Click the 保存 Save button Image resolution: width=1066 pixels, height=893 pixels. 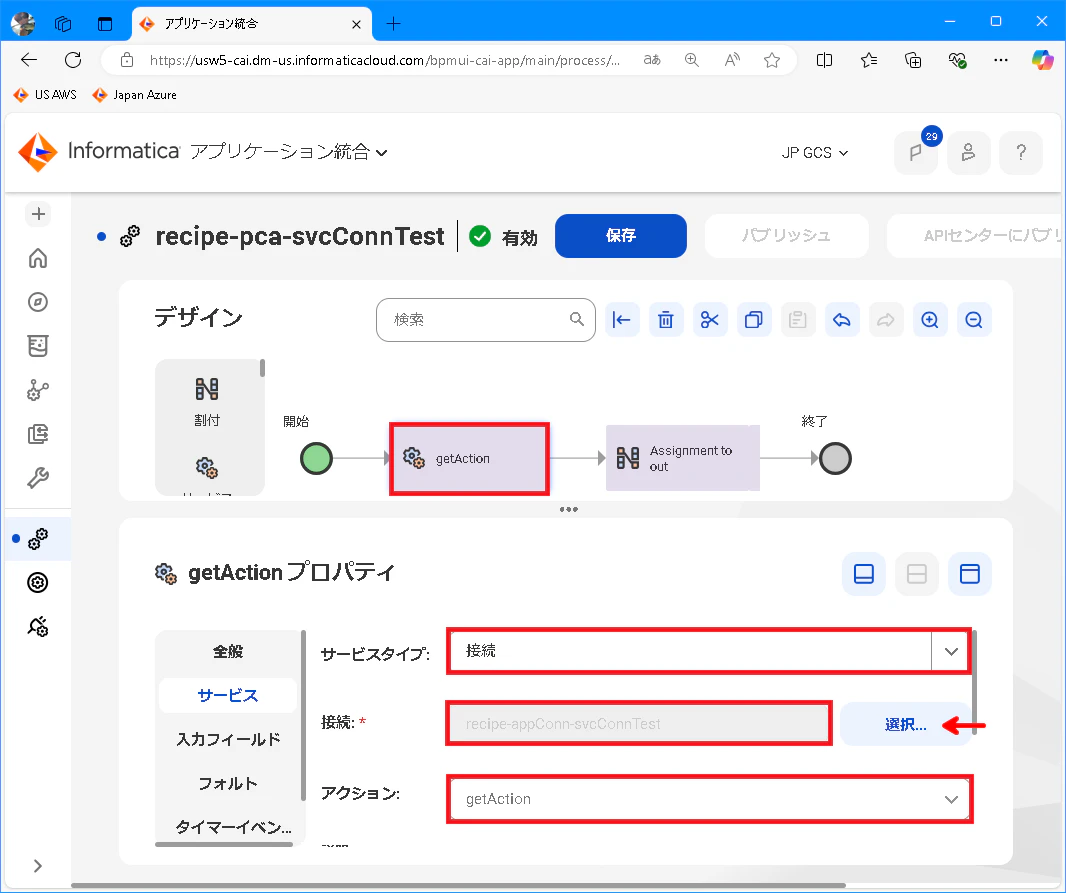tap(621, 236)
